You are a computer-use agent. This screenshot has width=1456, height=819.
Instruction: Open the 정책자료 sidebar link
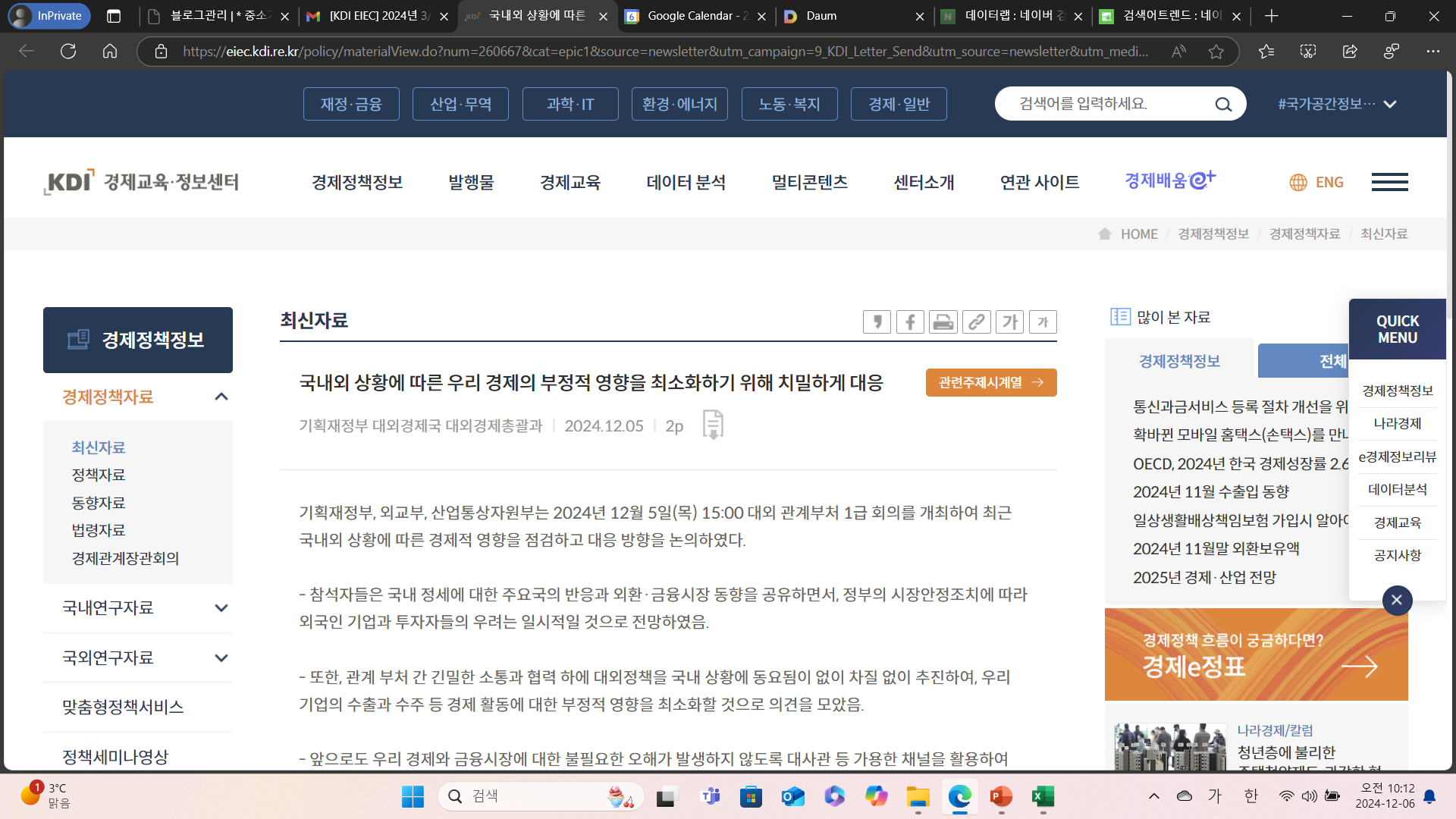click(x=99, y=475)
